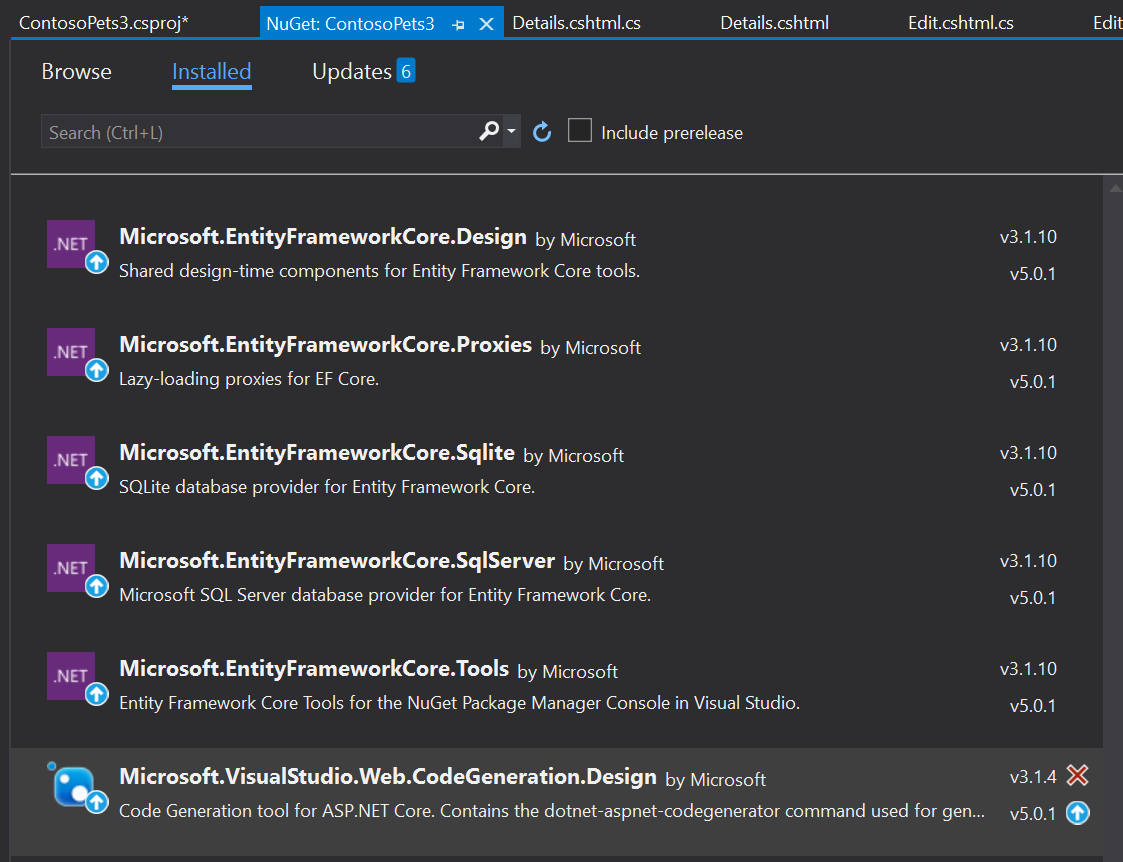Click 'Lazy-loading proxies for EF Core.' description
Viewport: 1123px width, 862px height.
[249, 379]
